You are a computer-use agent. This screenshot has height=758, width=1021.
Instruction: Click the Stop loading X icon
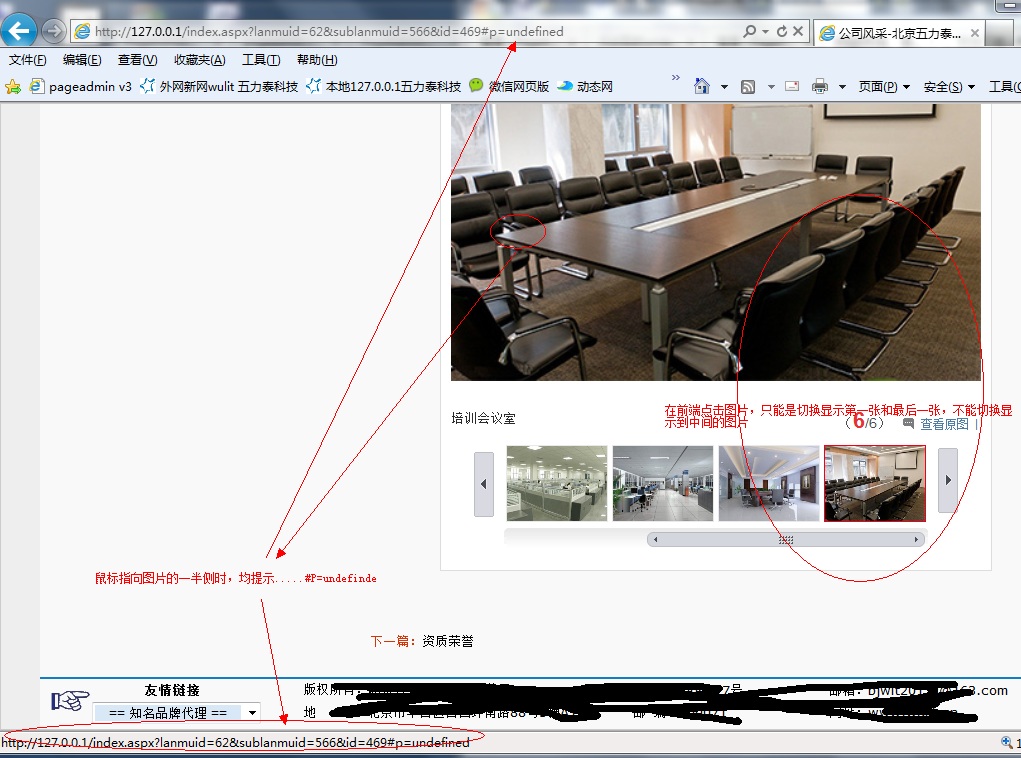(798, 32)
